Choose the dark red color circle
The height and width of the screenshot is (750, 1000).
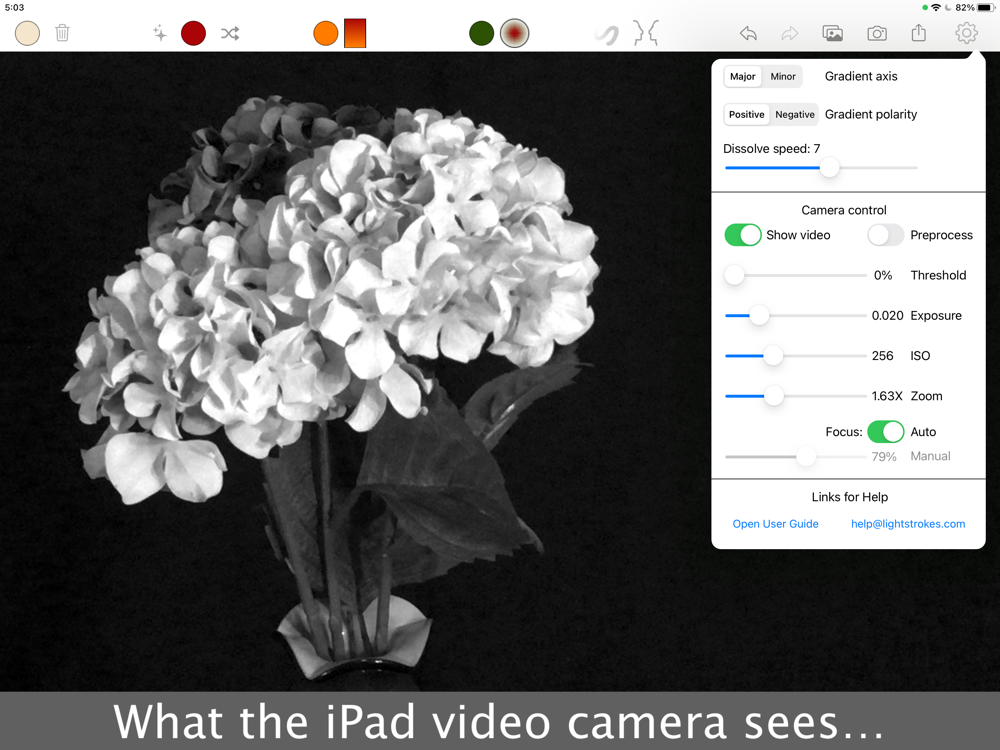193,33
